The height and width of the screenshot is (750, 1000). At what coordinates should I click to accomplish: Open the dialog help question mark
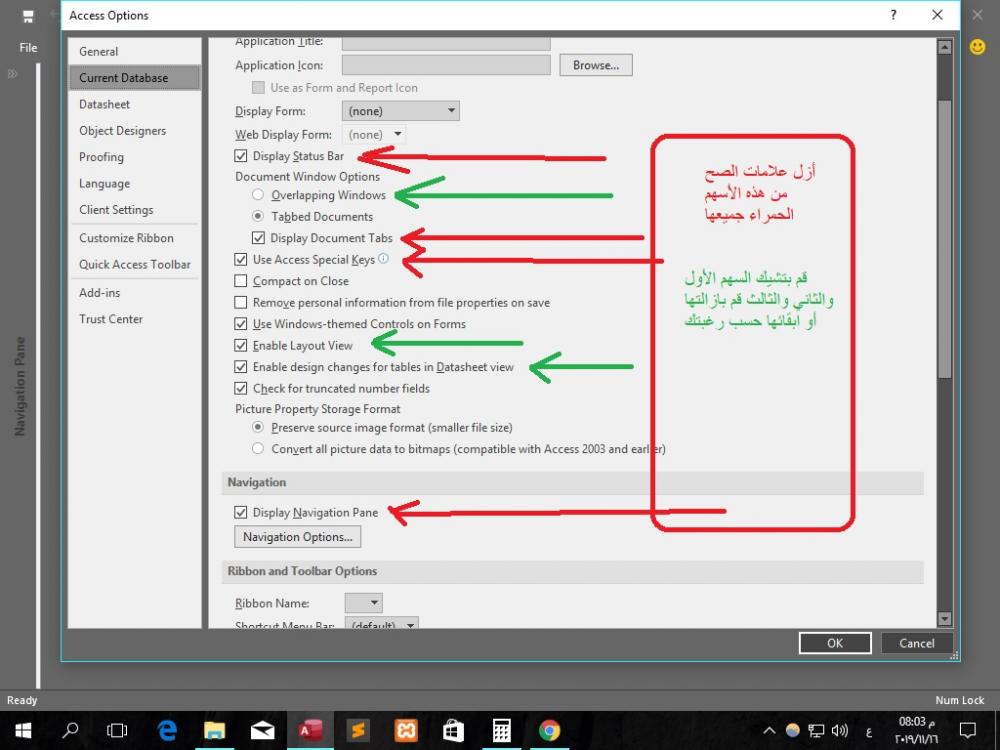click(x=893, y=15)
